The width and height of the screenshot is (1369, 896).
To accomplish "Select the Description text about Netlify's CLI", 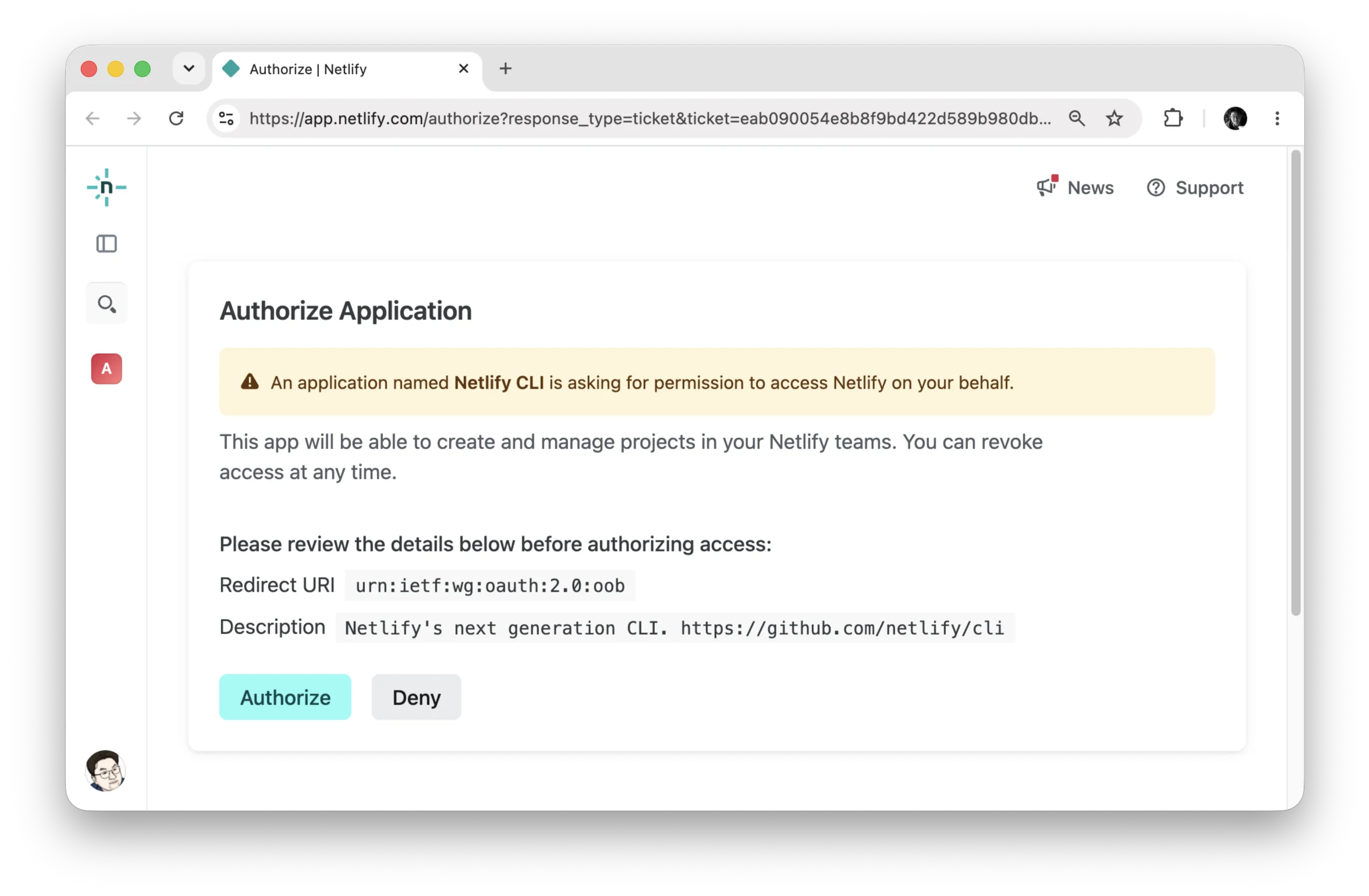I will tap(675, 628).
